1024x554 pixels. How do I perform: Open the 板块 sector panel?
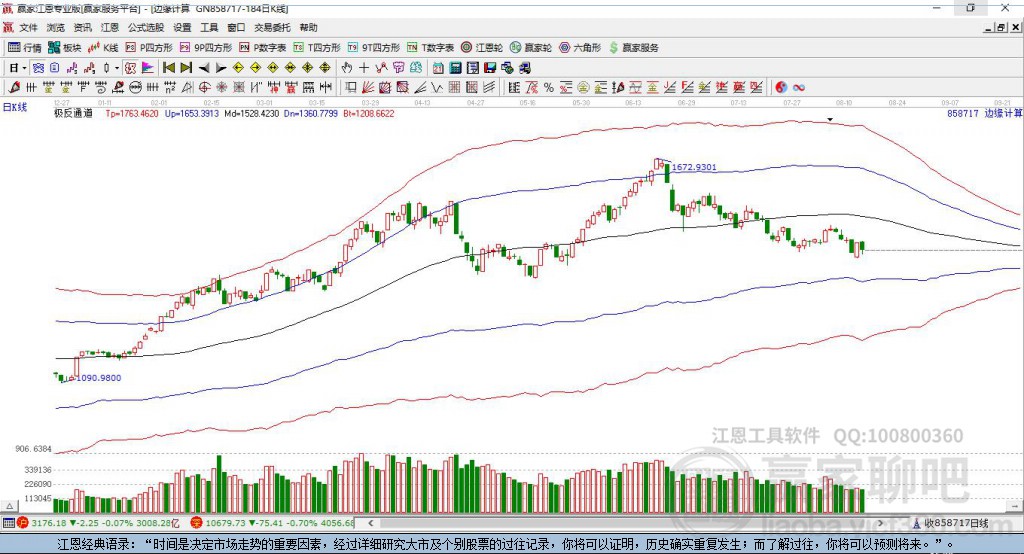65,47
